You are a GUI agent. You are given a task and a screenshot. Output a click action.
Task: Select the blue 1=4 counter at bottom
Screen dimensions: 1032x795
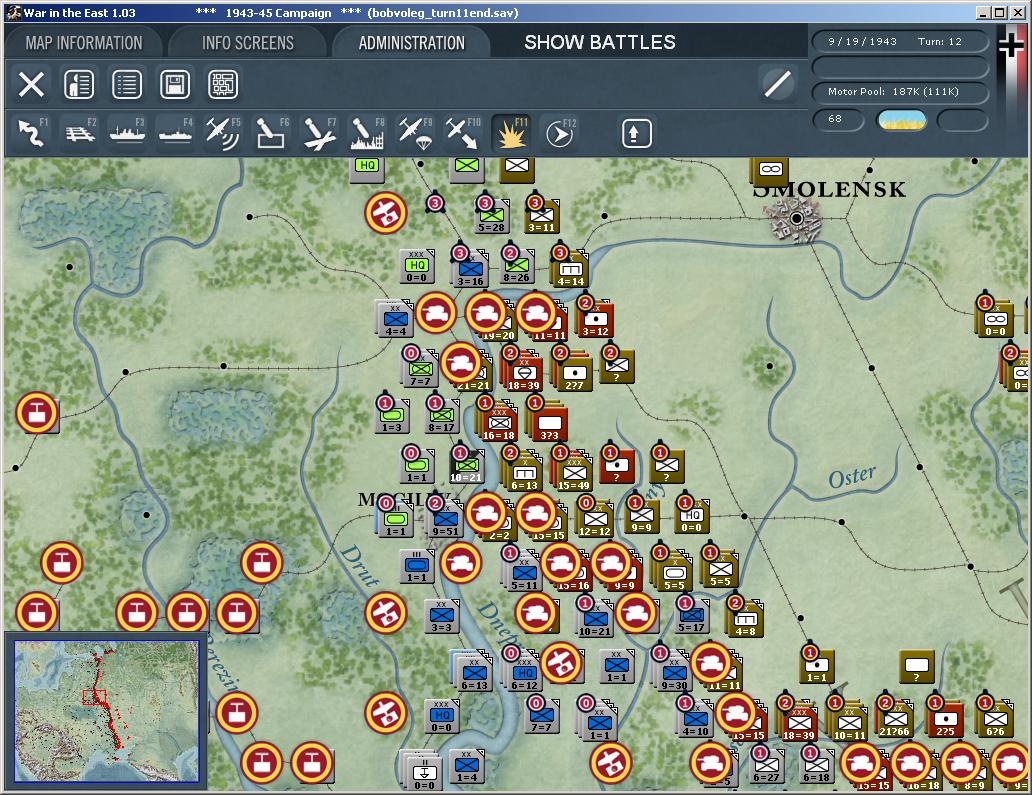467,767
